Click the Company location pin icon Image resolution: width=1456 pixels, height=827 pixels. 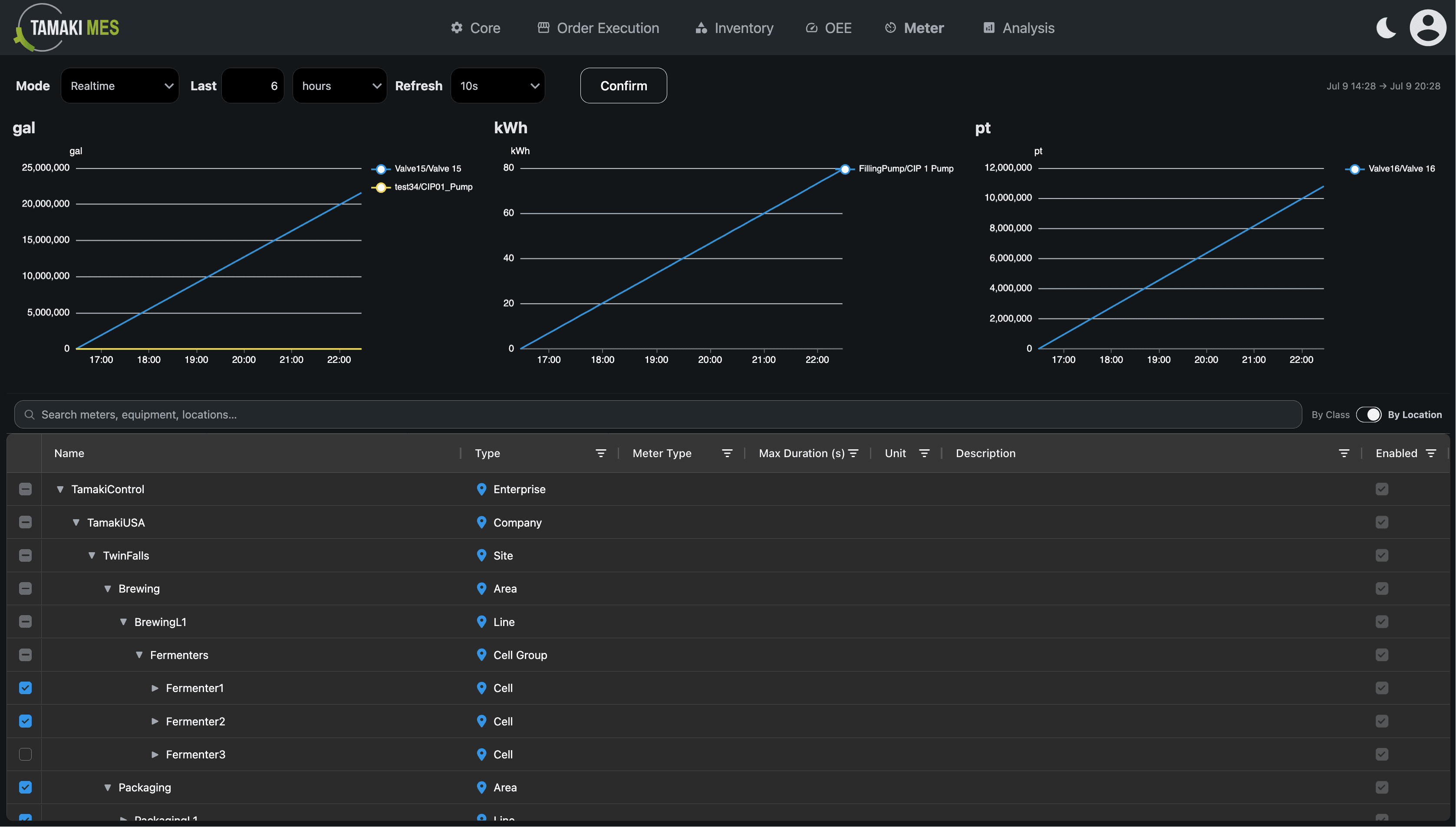click(481, 522)
